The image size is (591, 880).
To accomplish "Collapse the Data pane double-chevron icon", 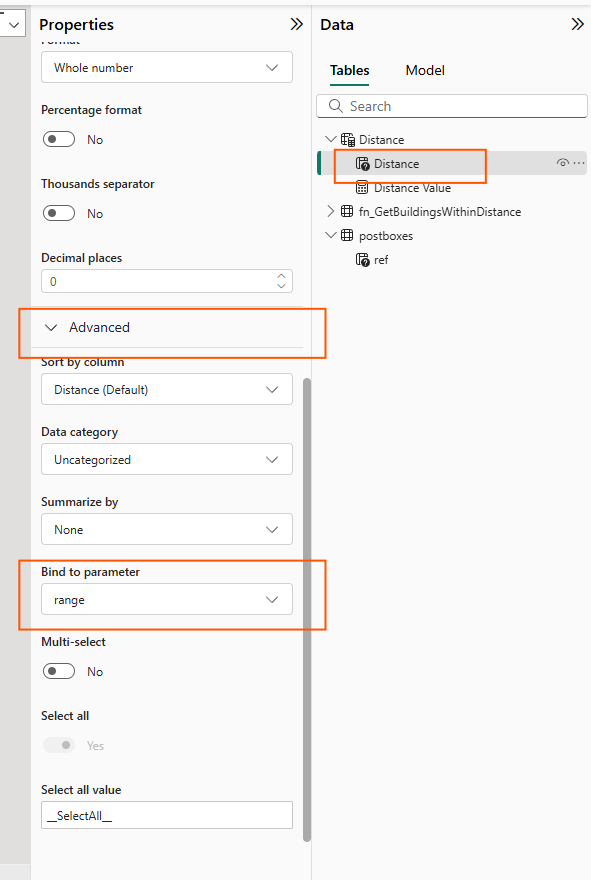I will pyautogui.click(x=578, y=24).
